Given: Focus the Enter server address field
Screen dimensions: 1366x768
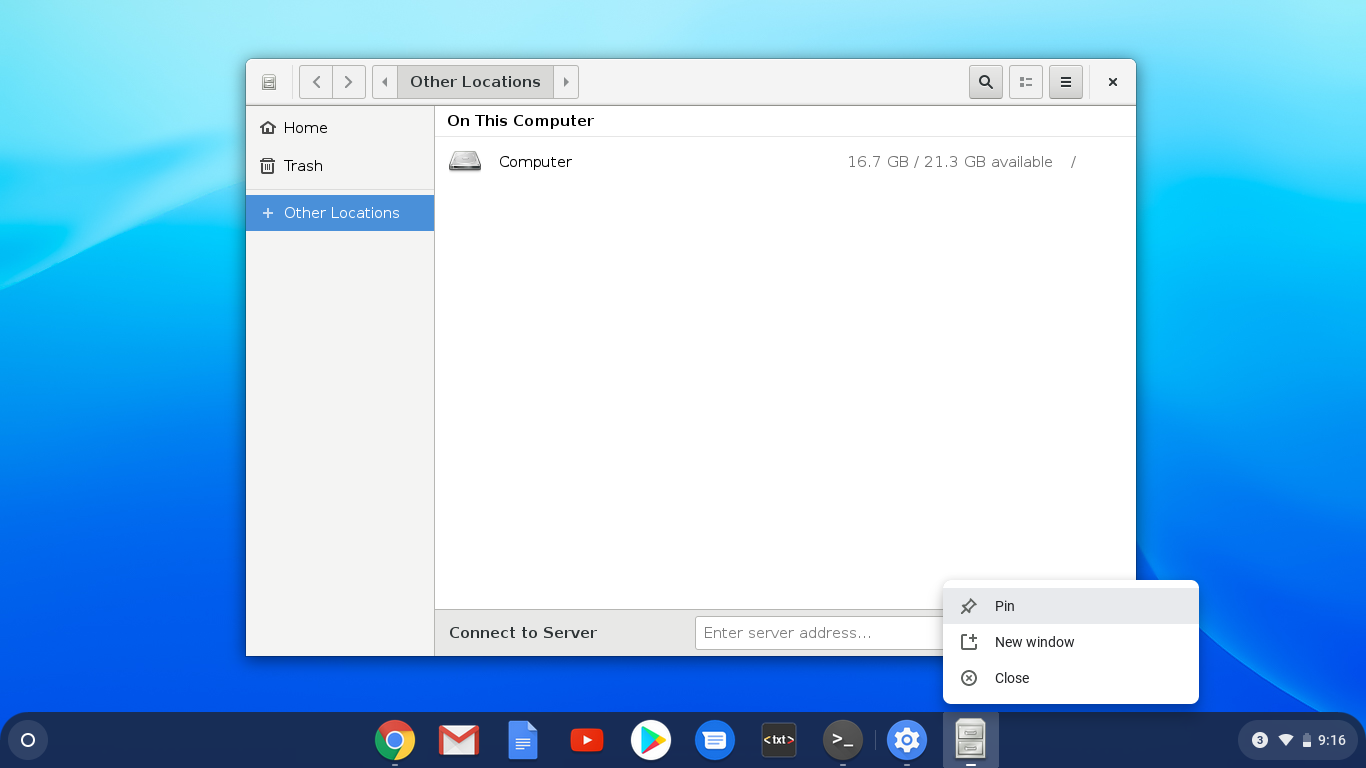Looking at the screenshot, I should point(818,633).
